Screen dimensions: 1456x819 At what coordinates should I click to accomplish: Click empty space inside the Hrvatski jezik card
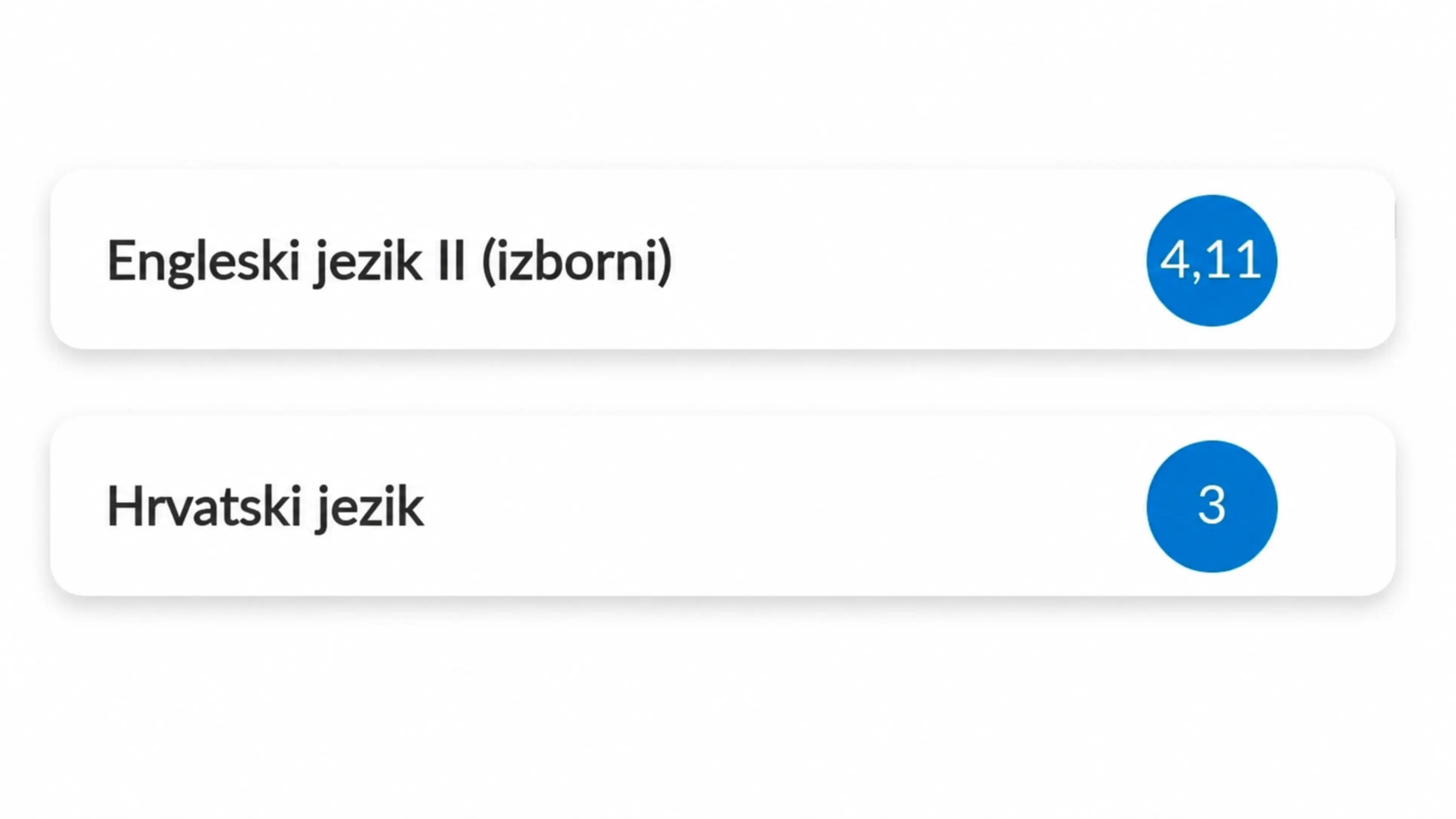point(791,506)
